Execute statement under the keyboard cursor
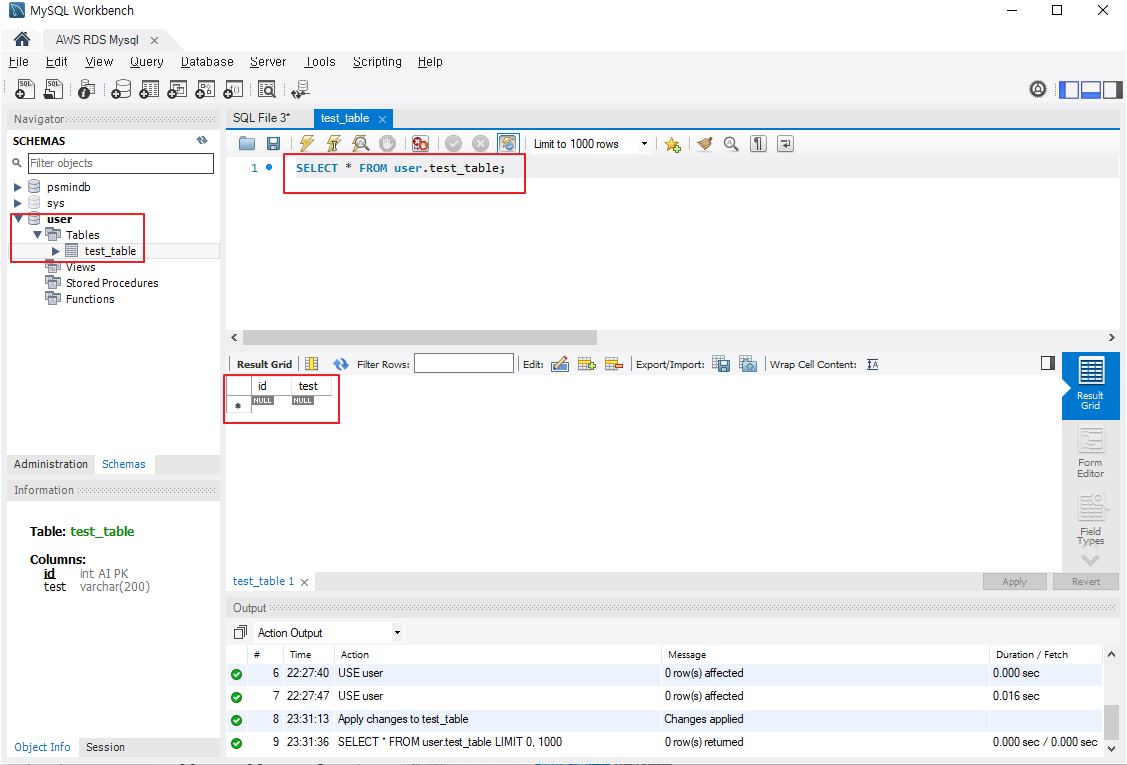This screenshot has width=1127, height=765. point(334,144)
